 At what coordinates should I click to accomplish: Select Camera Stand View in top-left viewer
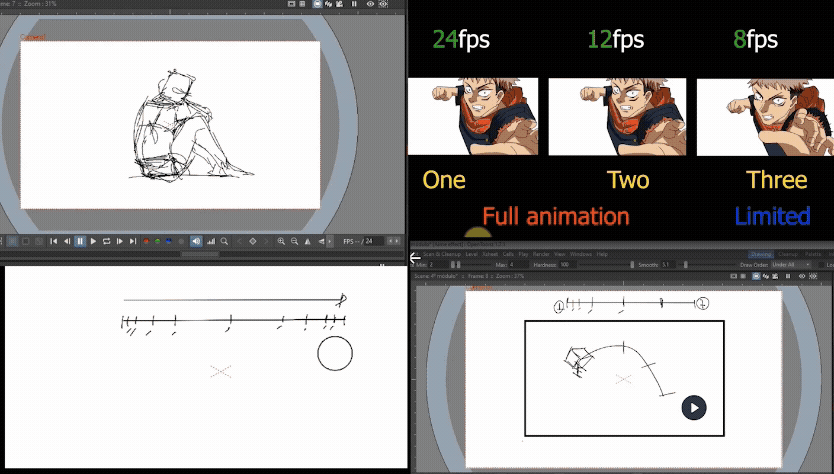(318, 4)
